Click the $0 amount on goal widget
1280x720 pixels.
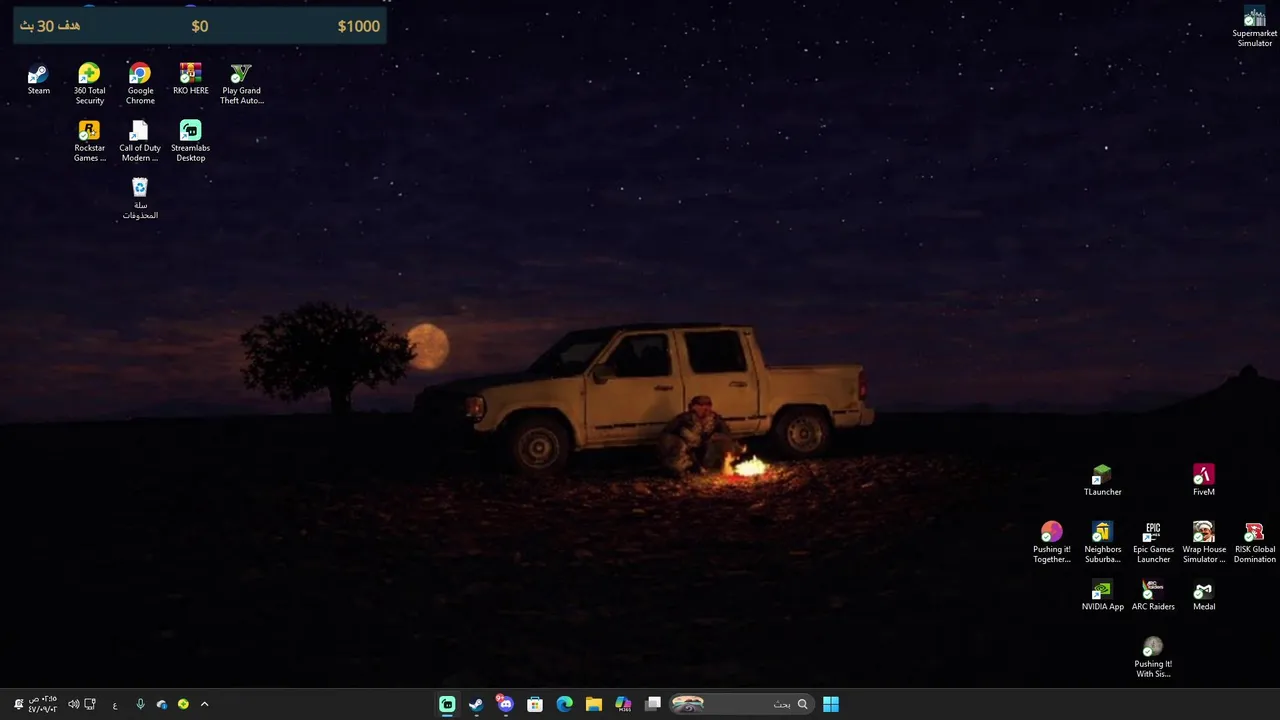point(200,26)
